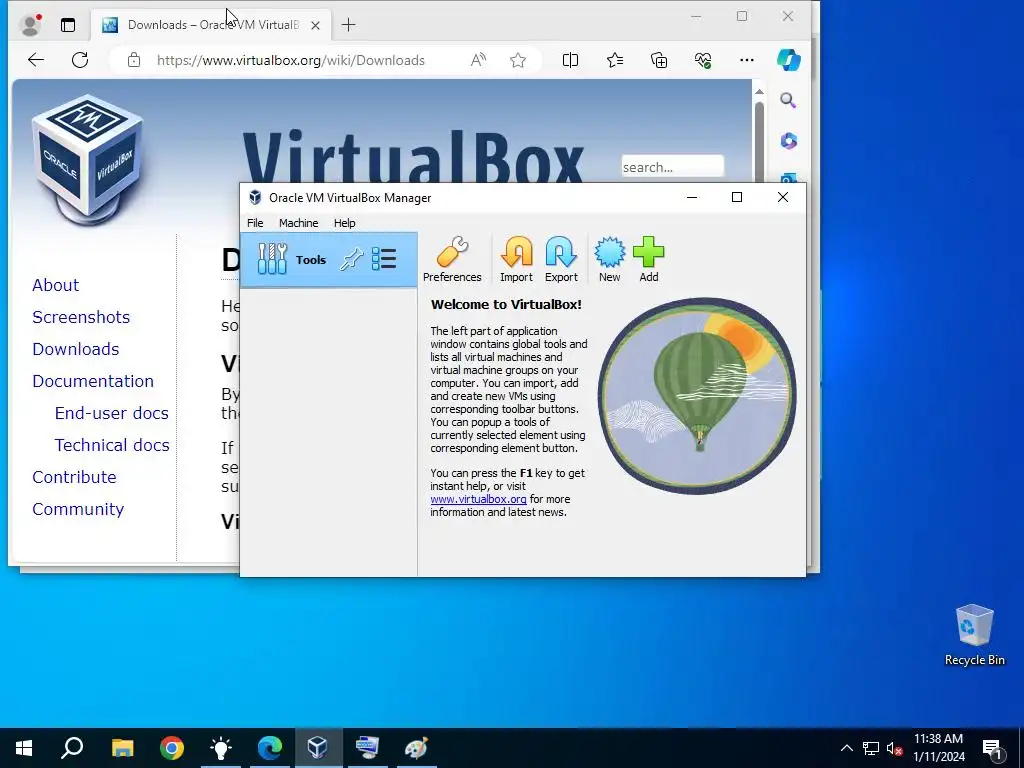Select the Downloads – Oracle VM VirtualBox tab
The height and width of the screenshot is (768, 1024).
[x=211, y=25]
